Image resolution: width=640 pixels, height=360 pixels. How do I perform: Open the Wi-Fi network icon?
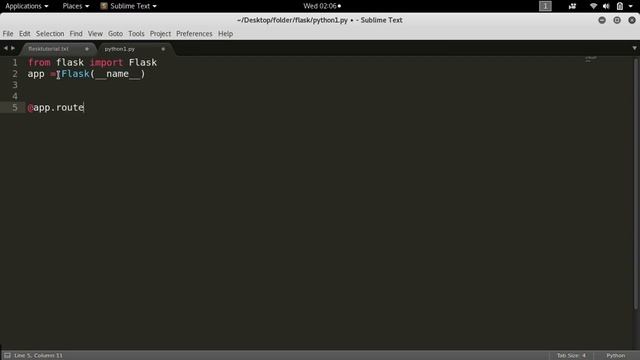pyautogui.click(x=593, y=6)
